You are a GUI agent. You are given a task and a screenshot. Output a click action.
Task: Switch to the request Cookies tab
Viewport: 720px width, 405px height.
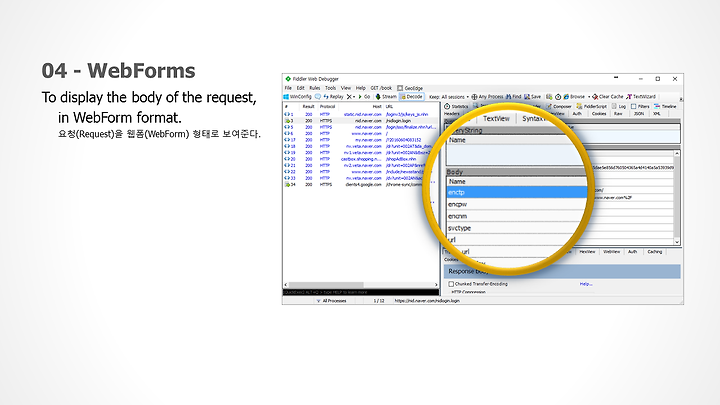click(599, 113)
